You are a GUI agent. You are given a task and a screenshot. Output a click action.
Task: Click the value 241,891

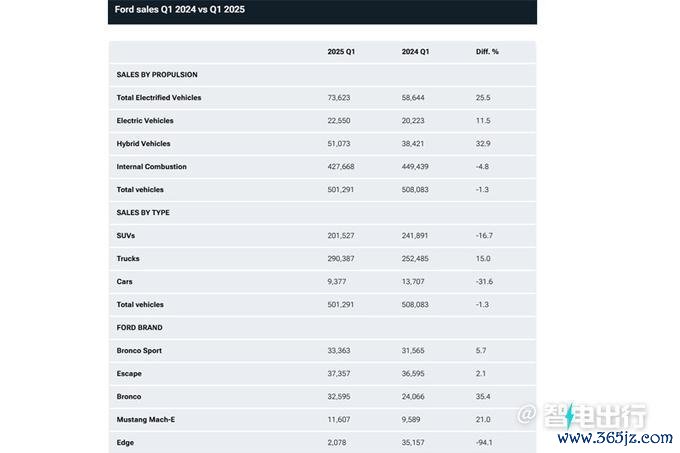click(415, 235)
